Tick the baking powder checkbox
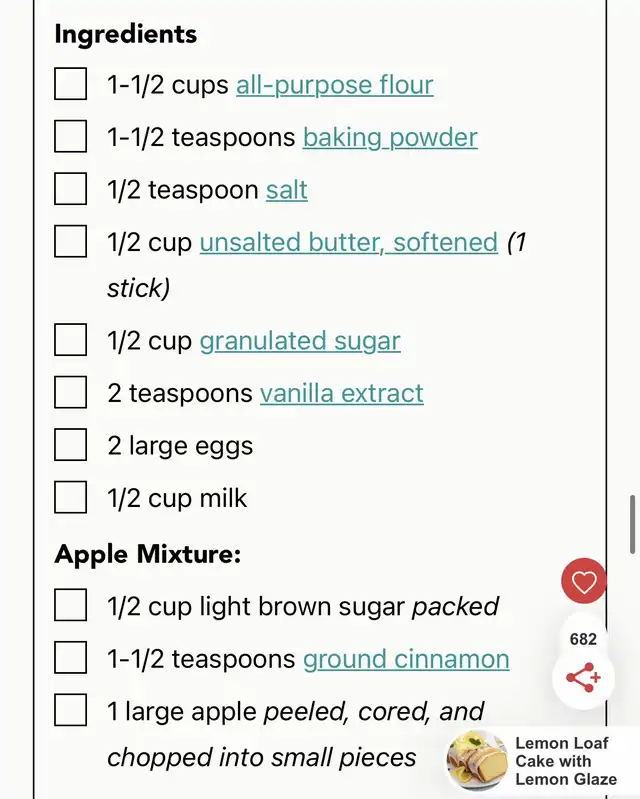640x799 pixels. [70, 136]
